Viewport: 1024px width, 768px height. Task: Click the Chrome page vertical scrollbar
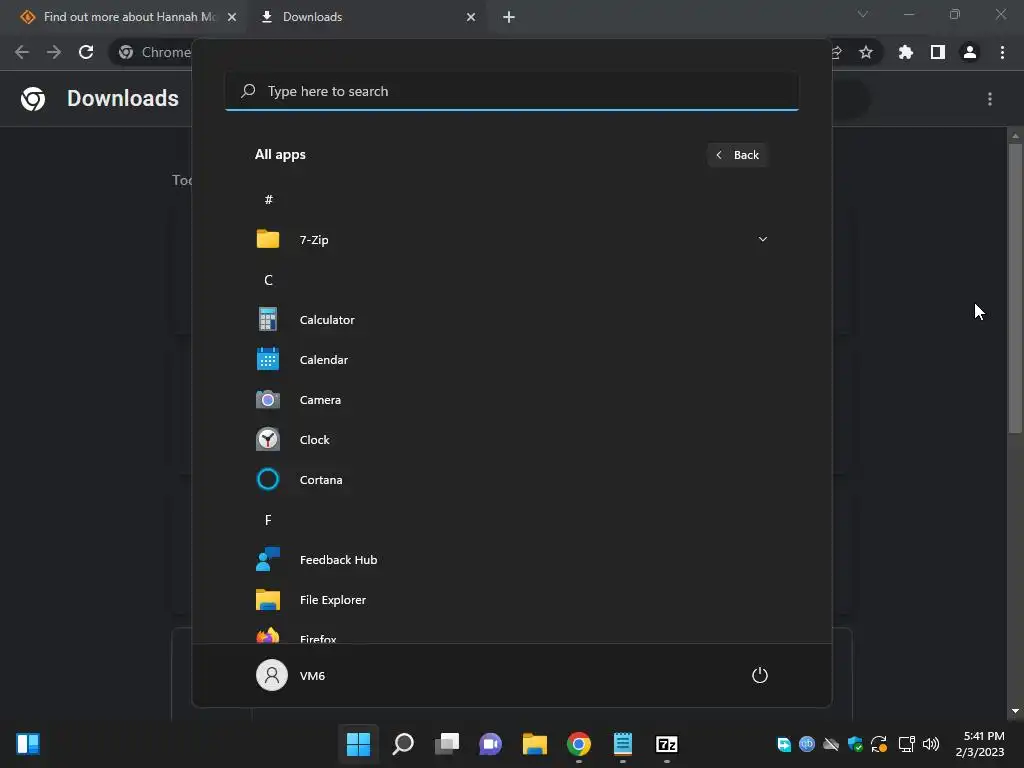click(x=1015, y=287)
